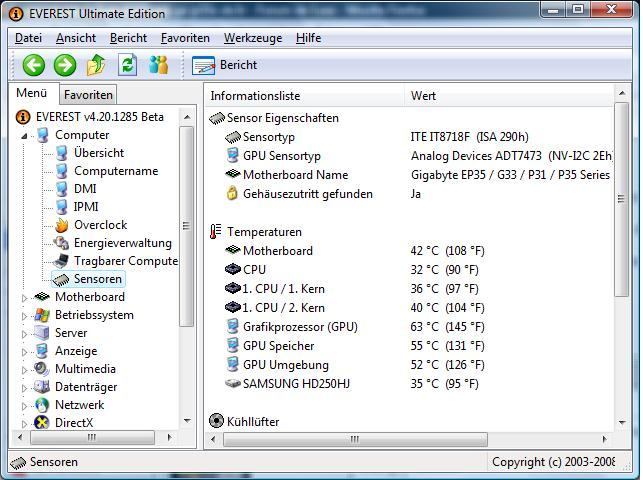Click the Kühllüfter fan icon
Screen dimensions: 643x480
[x=216, y=421]
